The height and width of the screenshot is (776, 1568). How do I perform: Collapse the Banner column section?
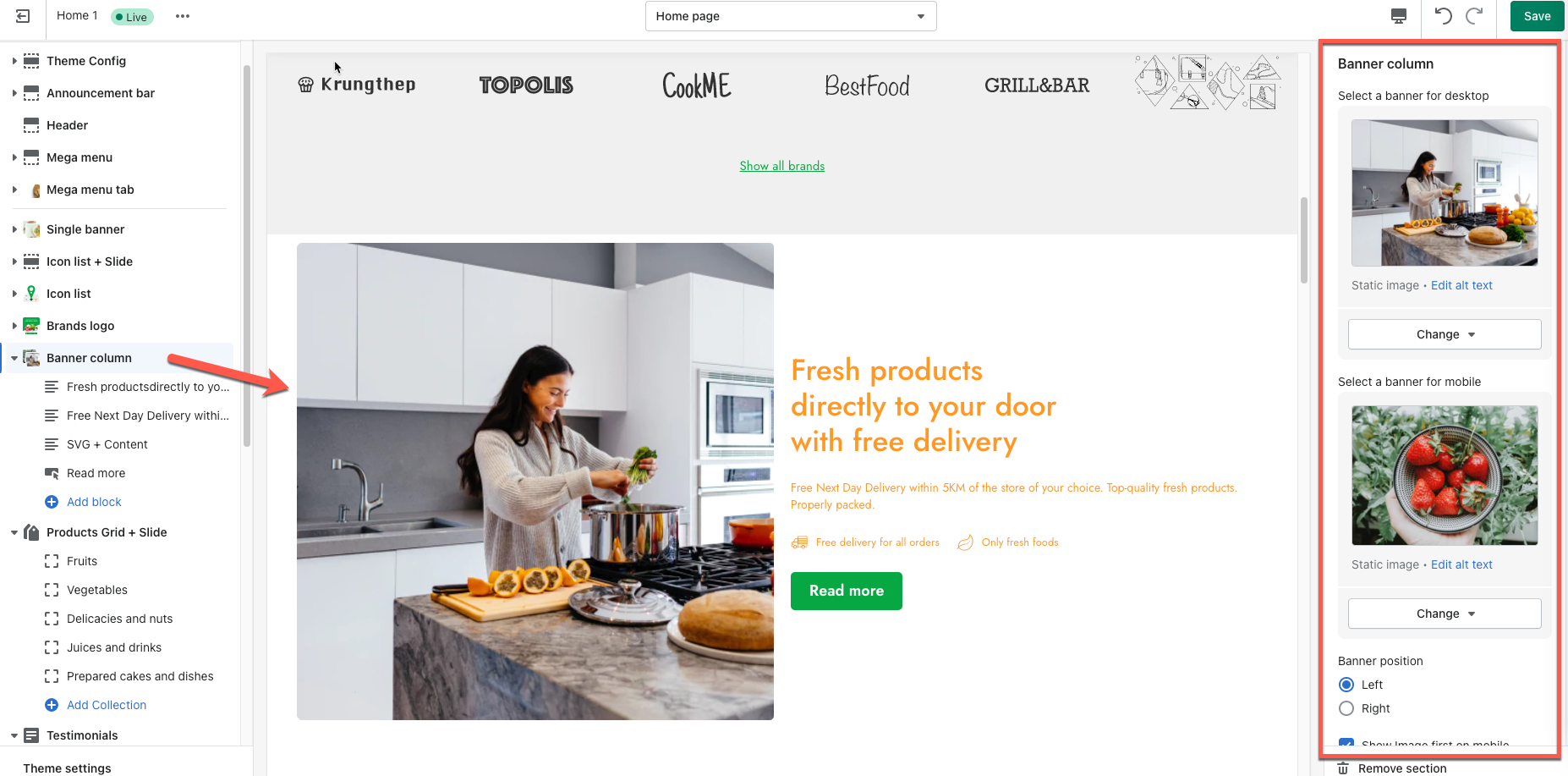coord(14,358)
